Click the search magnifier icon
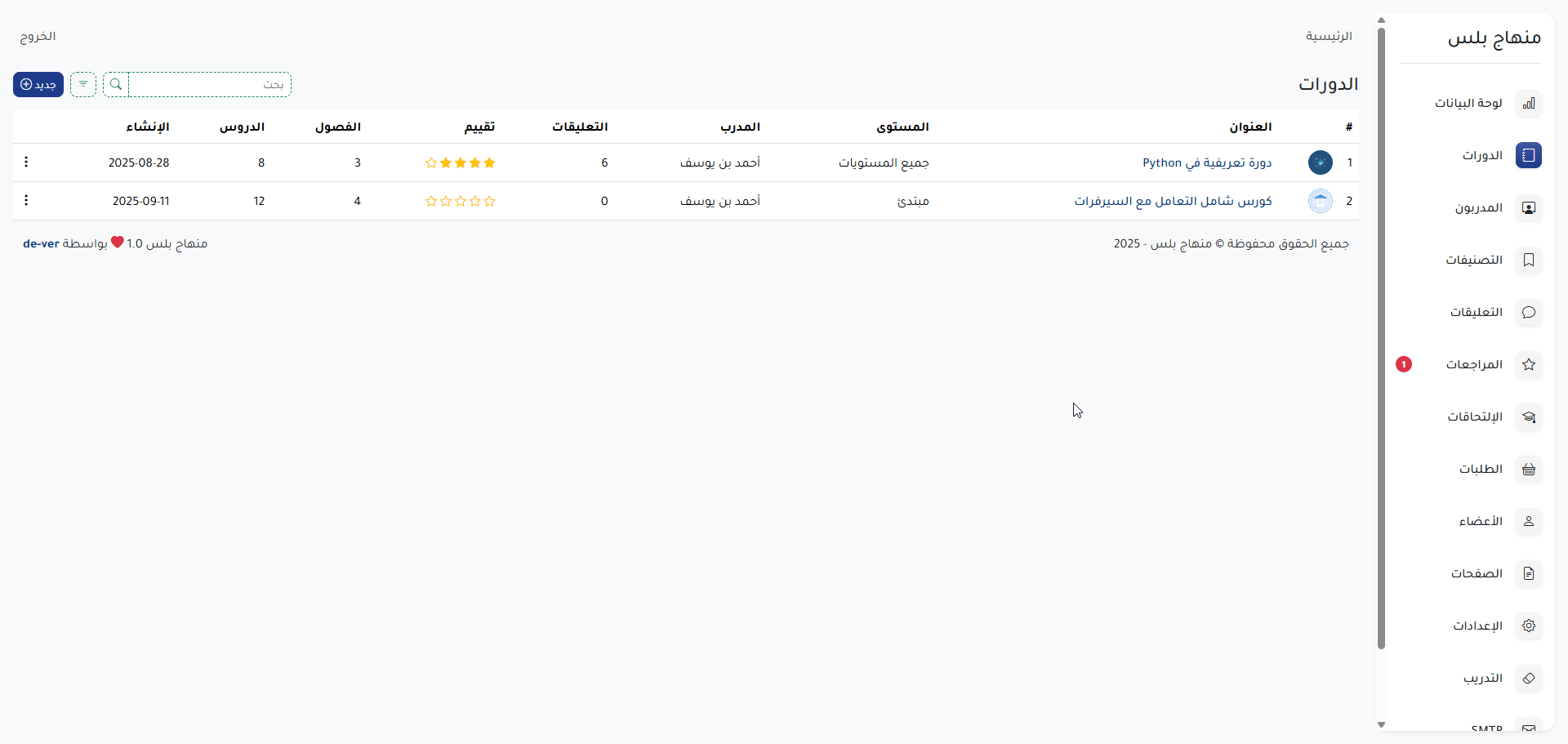 [x=116, y=84]
